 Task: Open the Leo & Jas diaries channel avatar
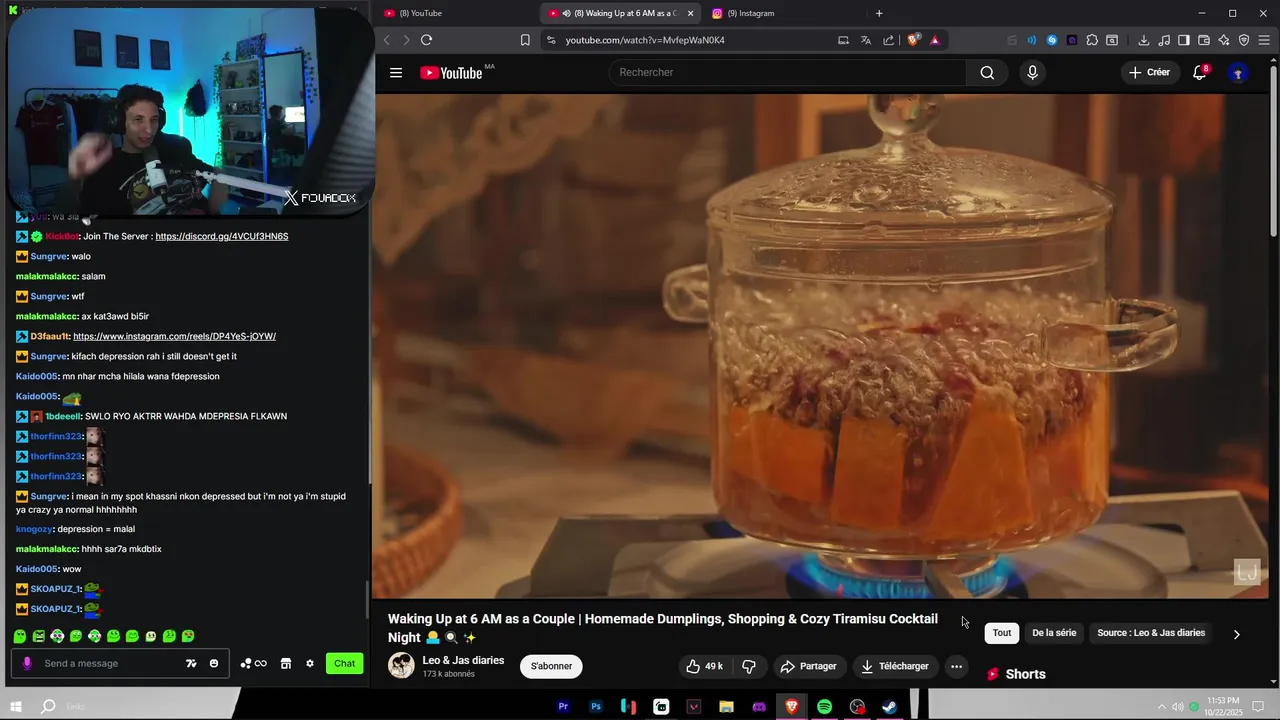[x=401, y=666]
